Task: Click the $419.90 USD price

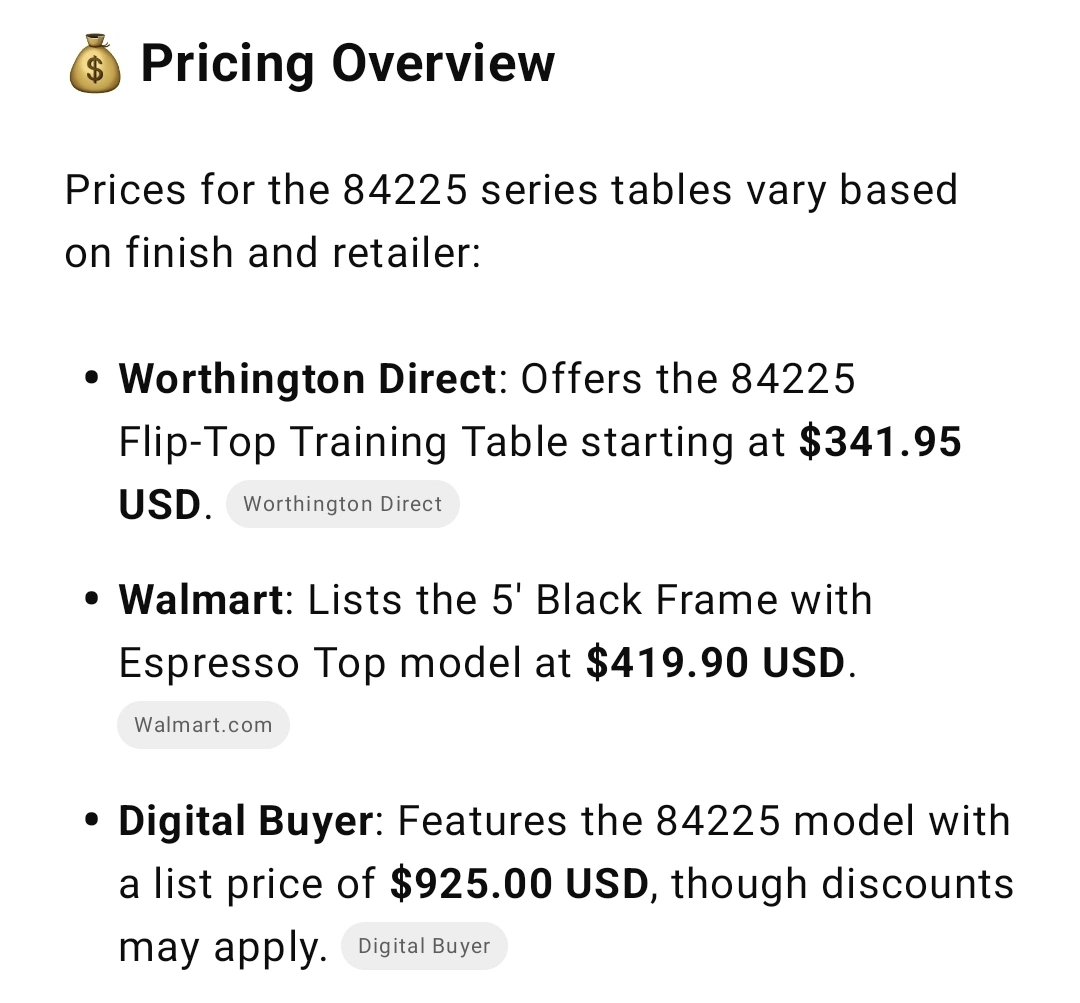Action: point(715,663)
